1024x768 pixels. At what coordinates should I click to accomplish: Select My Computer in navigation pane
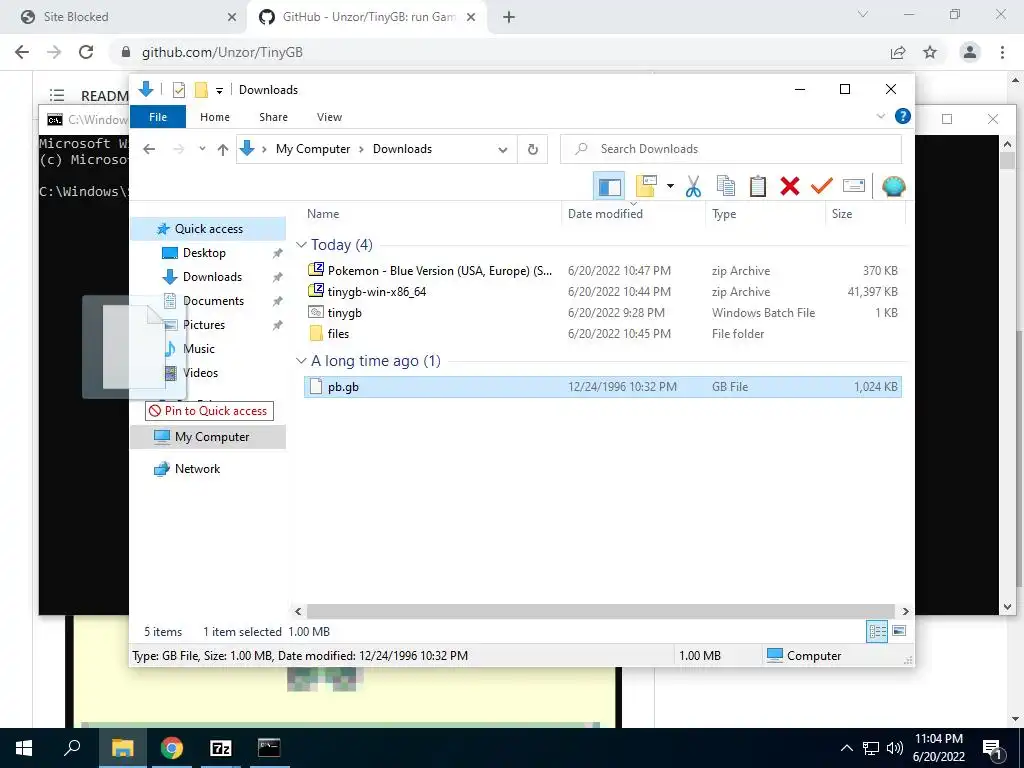(208, 437)
